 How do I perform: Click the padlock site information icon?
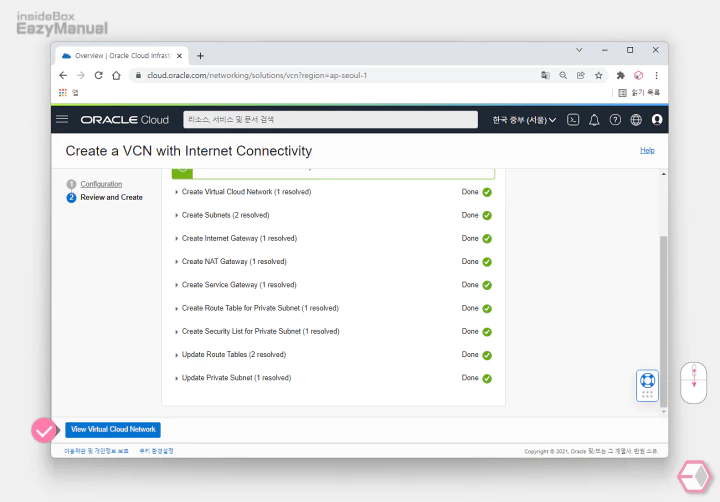[138, 75]
